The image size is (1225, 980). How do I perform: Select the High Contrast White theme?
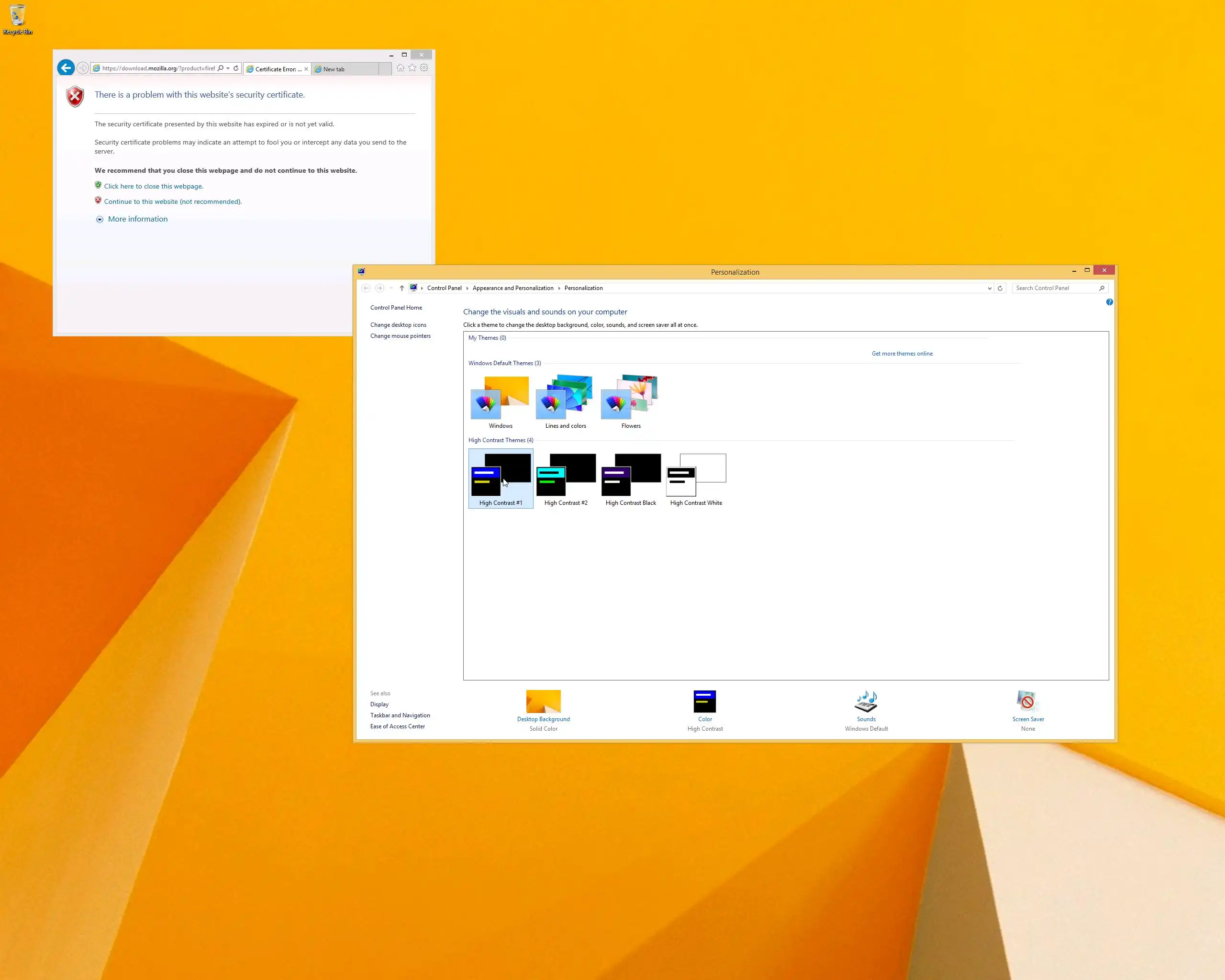click(696, 479)
